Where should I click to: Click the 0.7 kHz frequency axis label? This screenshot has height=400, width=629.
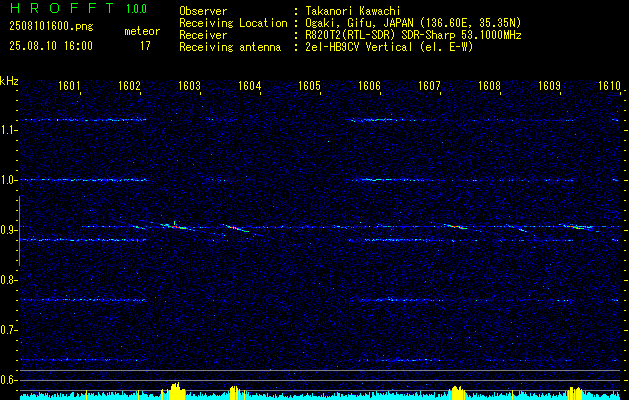tap(8, 330)
